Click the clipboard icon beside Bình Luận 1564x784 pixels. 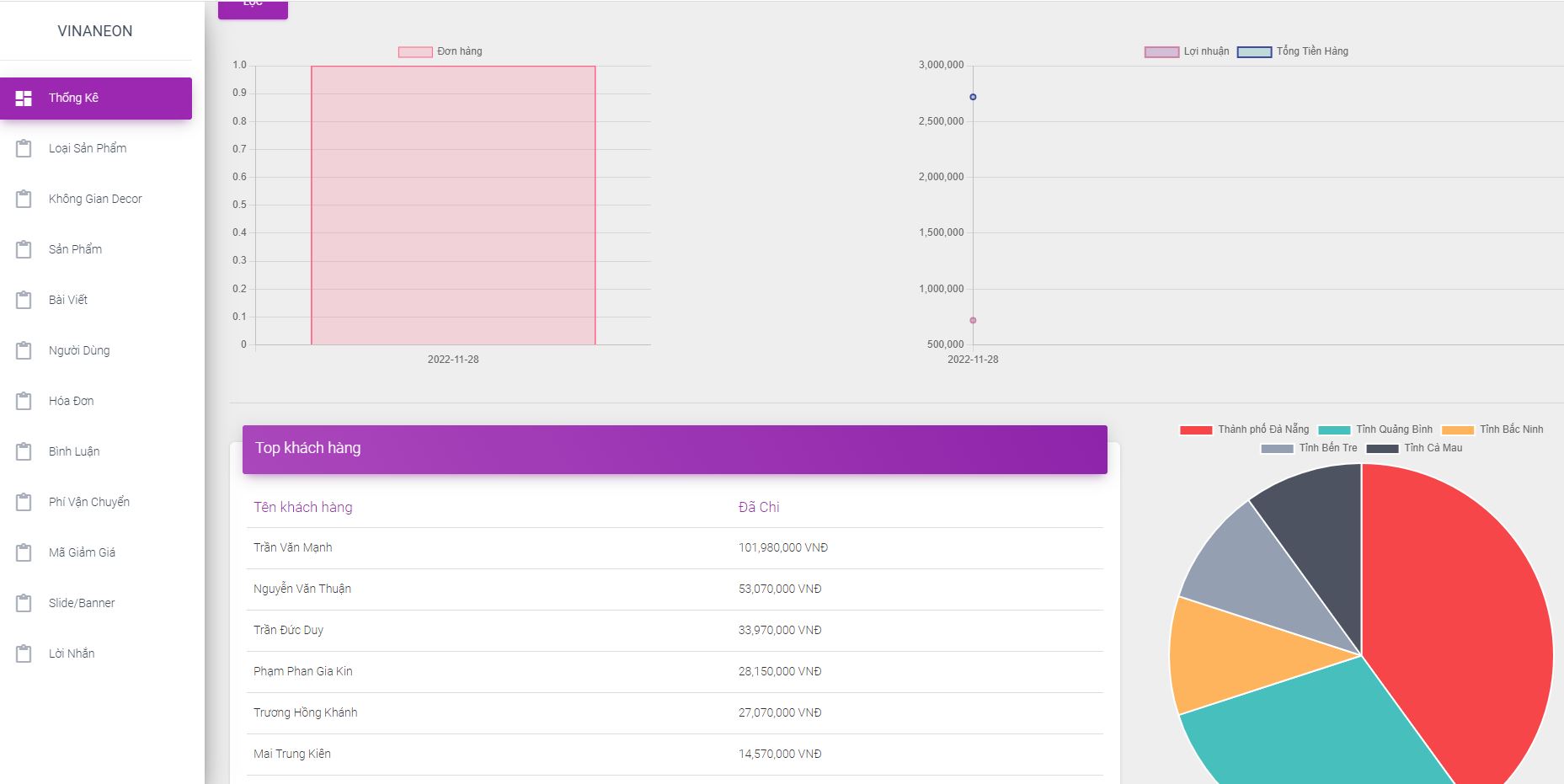coord(24,451)
